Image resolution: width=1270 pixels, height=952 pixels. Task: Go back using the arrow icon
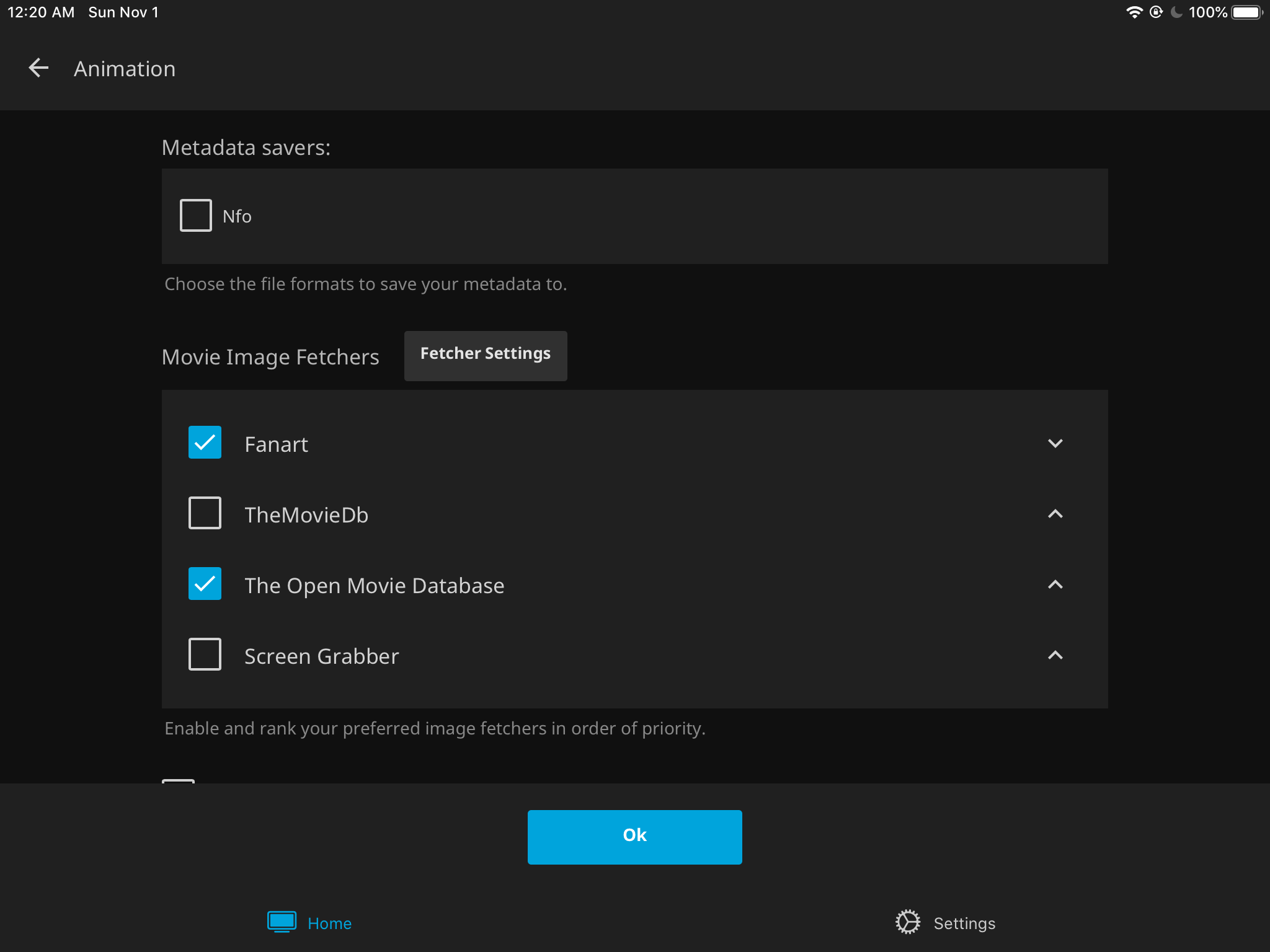tap(38, 68)
